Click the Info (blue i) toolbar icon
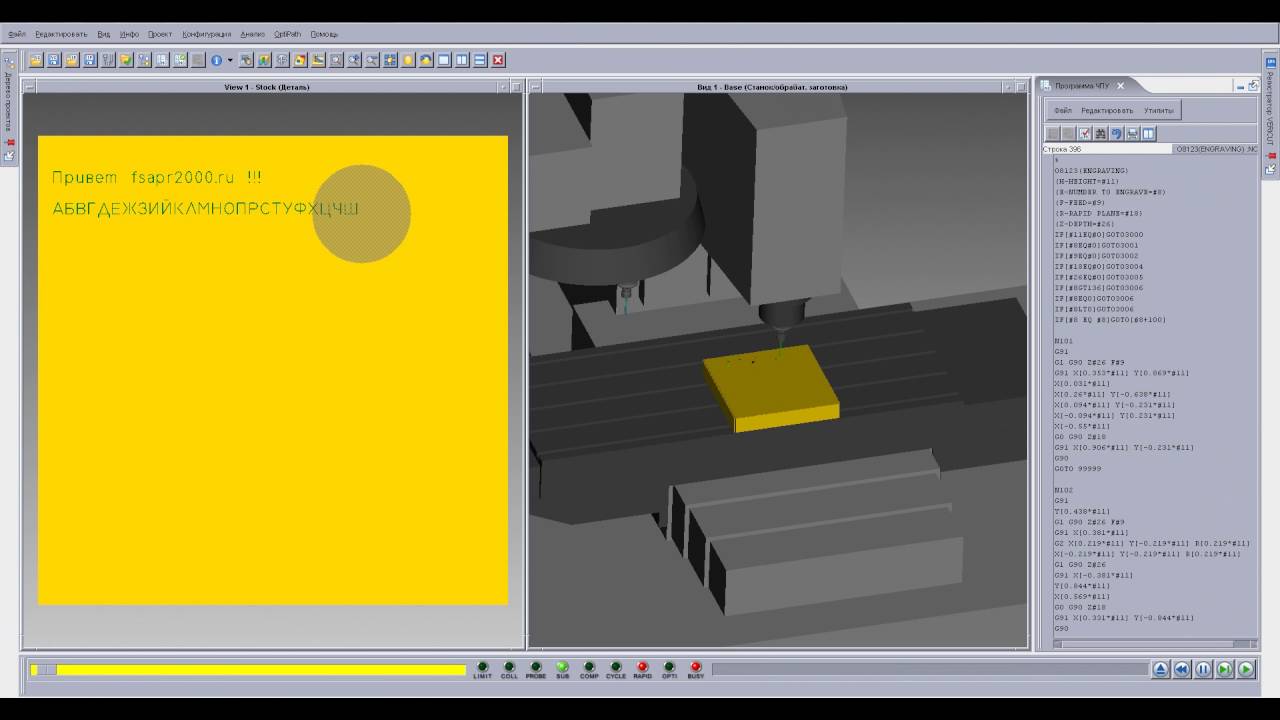 [216, 60]
